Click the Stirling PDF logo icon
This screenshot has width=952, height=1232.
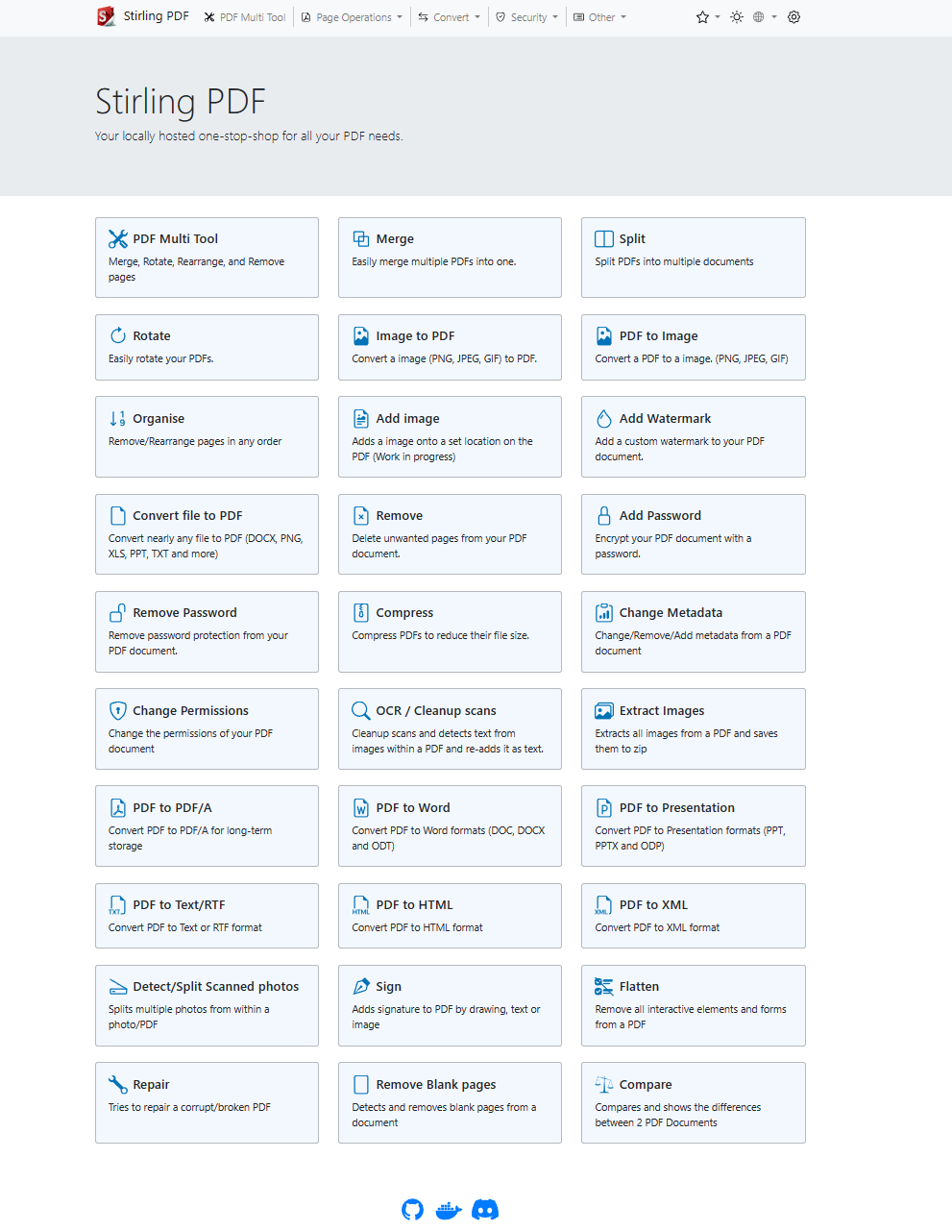[106, 16]
